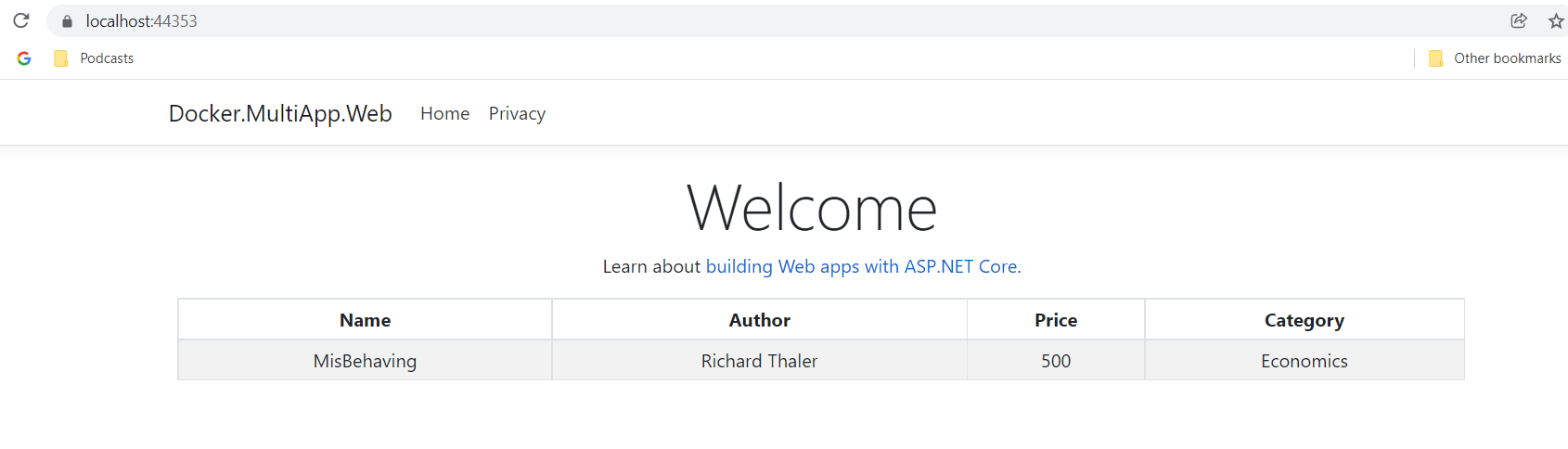
Task: Reload the page with the refresh icon
Action: (21, 20)
